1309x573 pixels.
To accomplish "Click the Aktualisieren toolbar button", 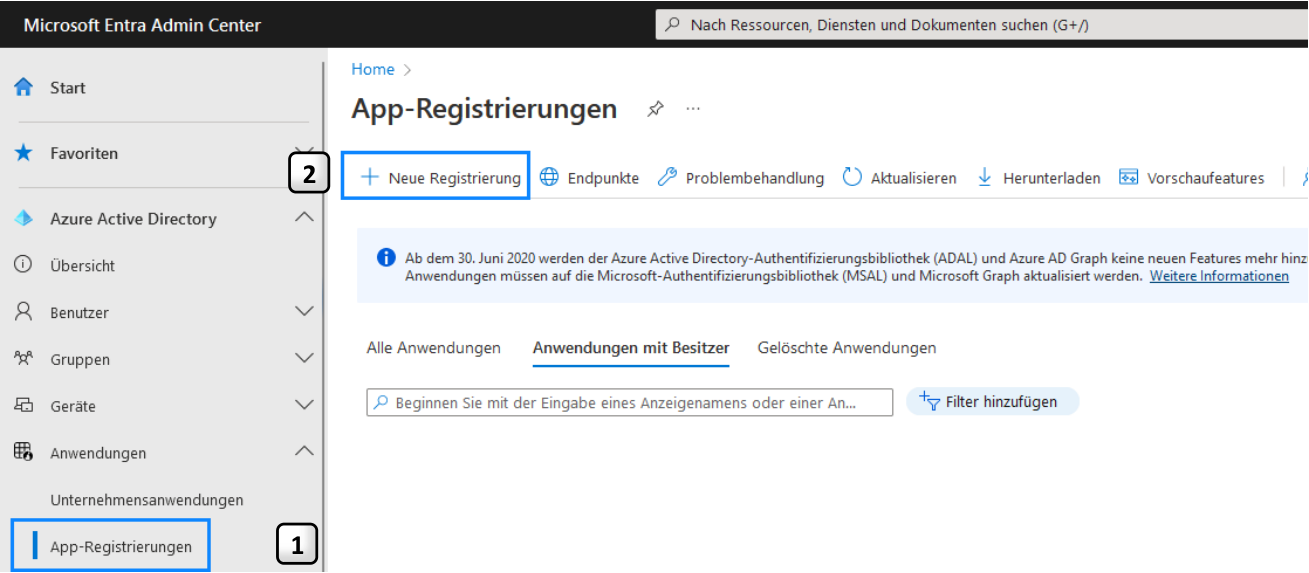I will (x=899, y=177).
